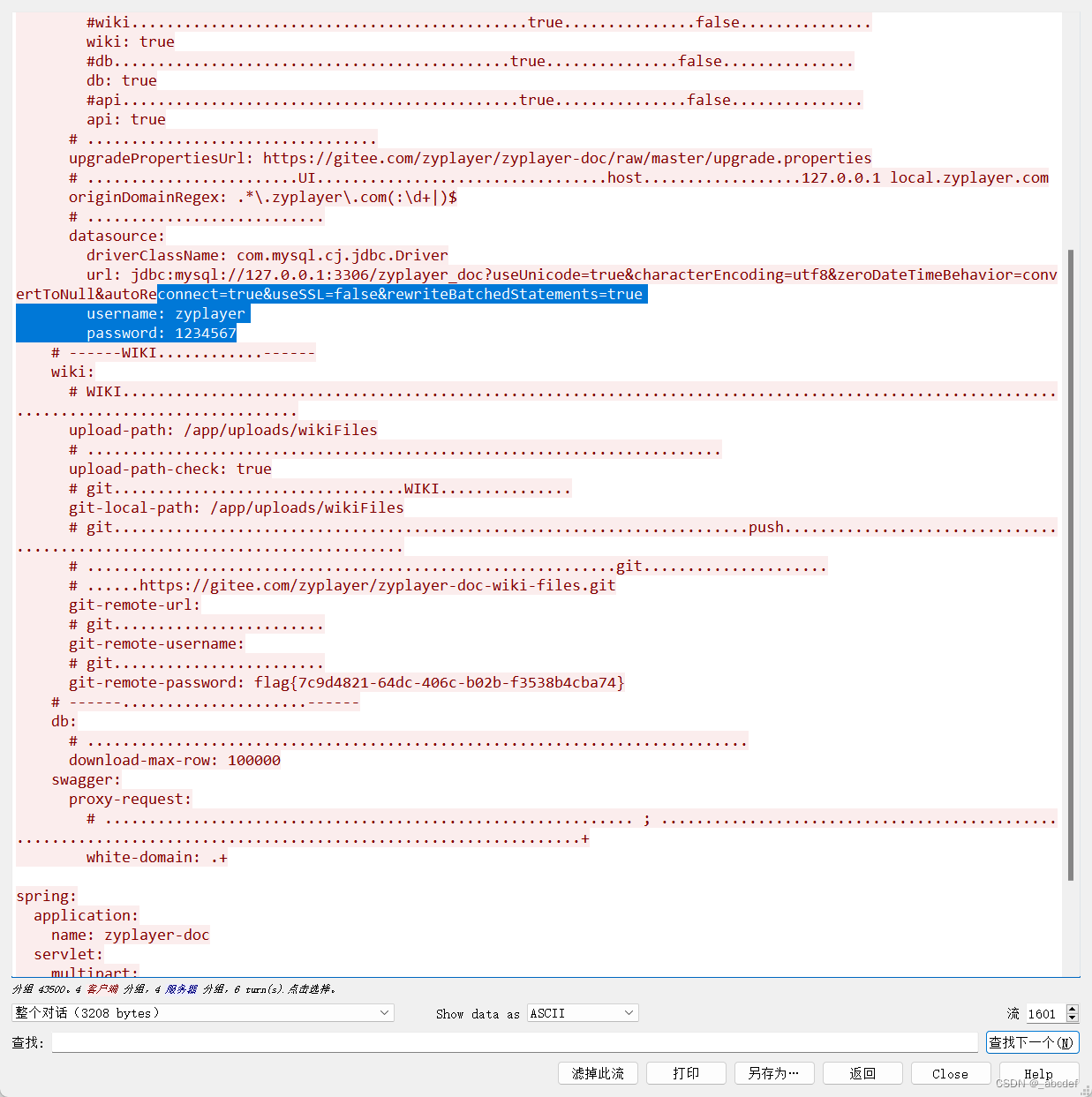Click the 'application:' line
Image resolution: width=1092 pixels, height=1097 pixels.
point(87,915)
